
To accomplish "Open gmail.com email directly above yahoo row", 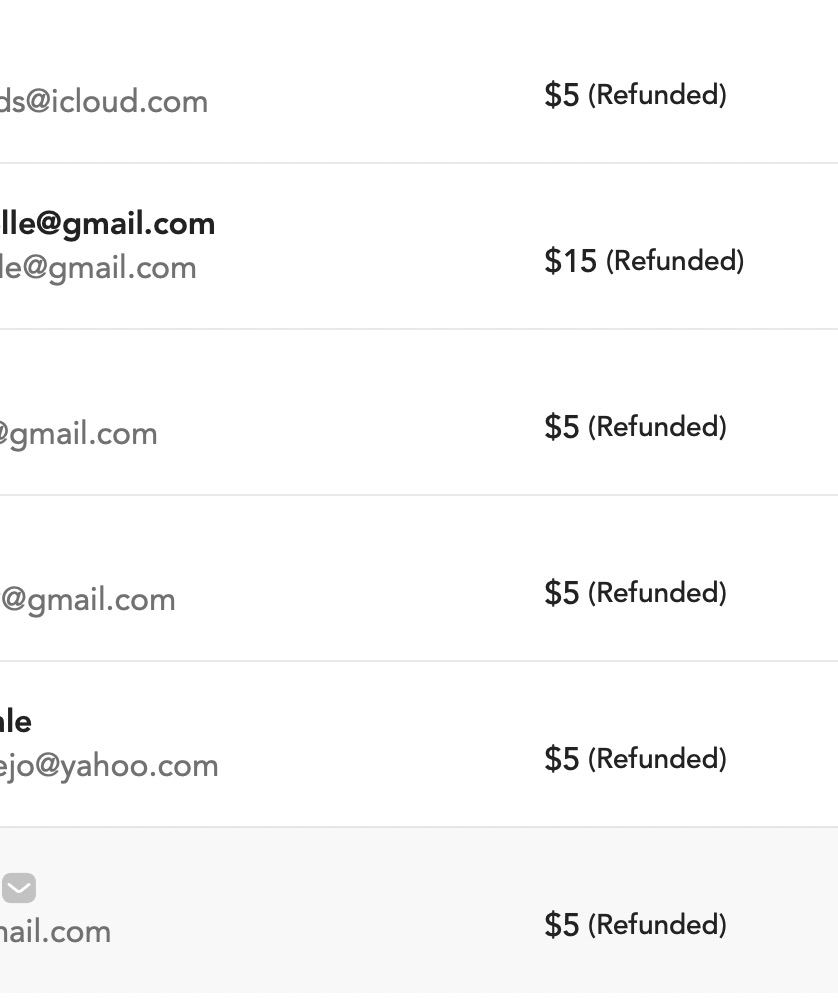I will (x=88, y=600).
